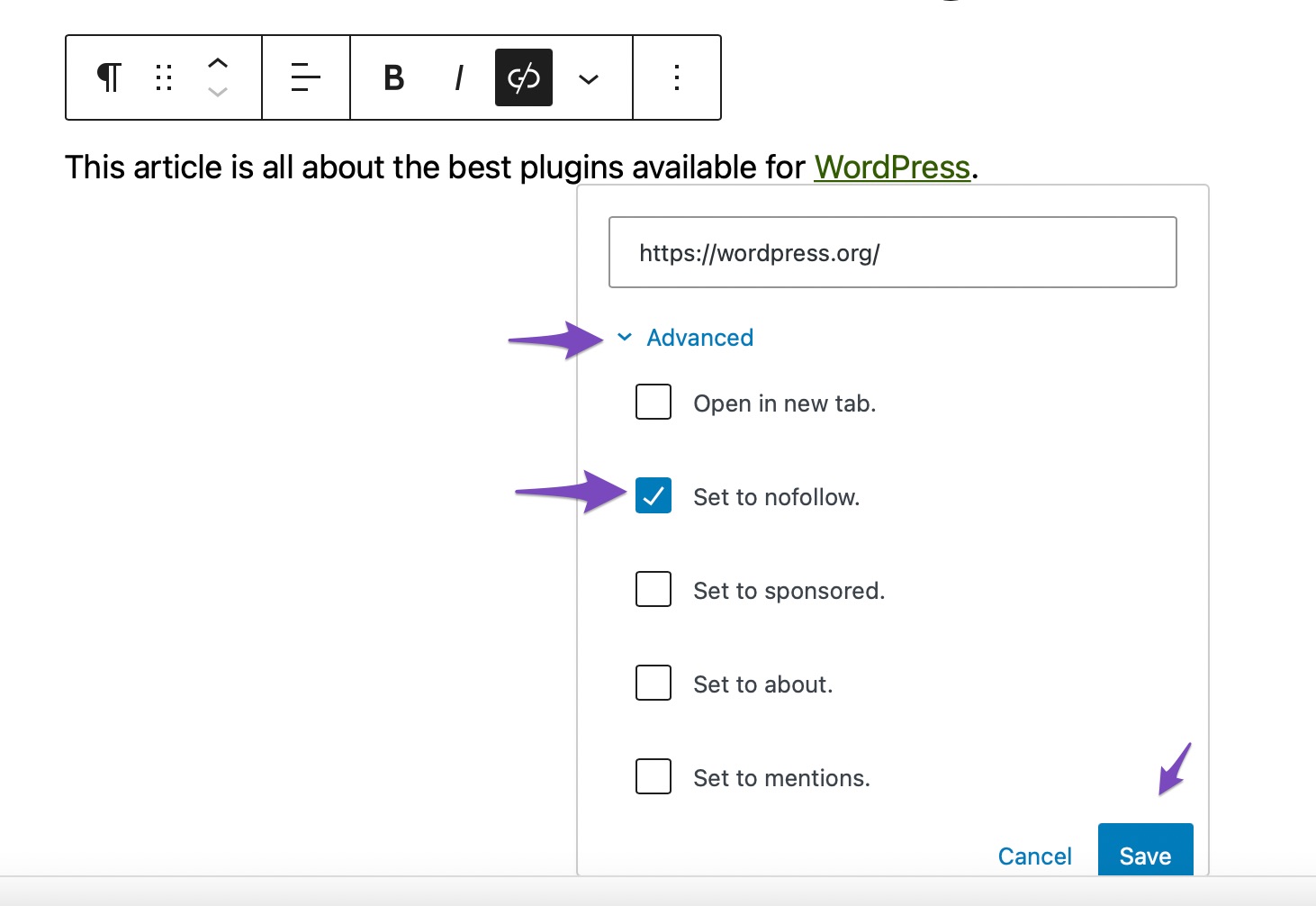Click the WordPress hyperlink in paragraph
Viewport: 1316px width, 906px height.
pyautogui.click(x=891, y=168)
